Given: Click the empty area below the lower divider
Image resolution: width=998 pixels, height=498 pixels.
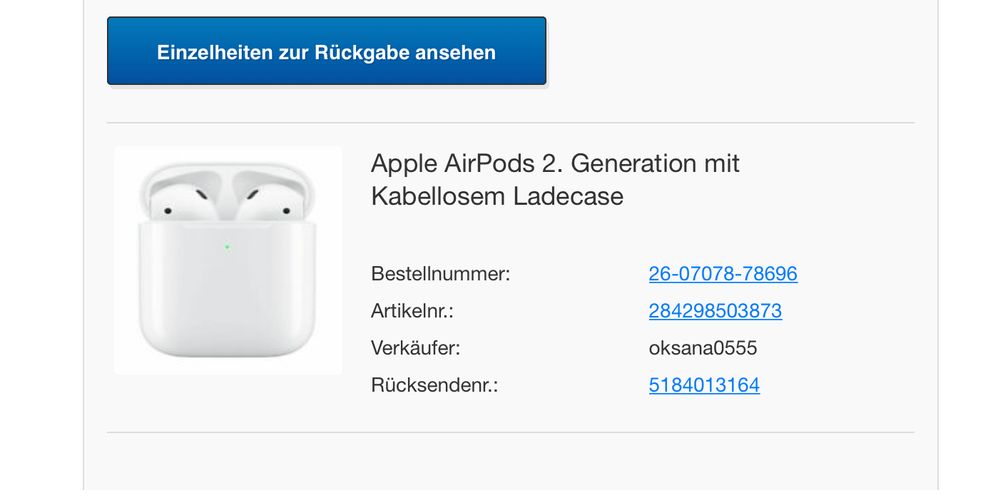Looking at the screenshot, I should click(510, 464).
